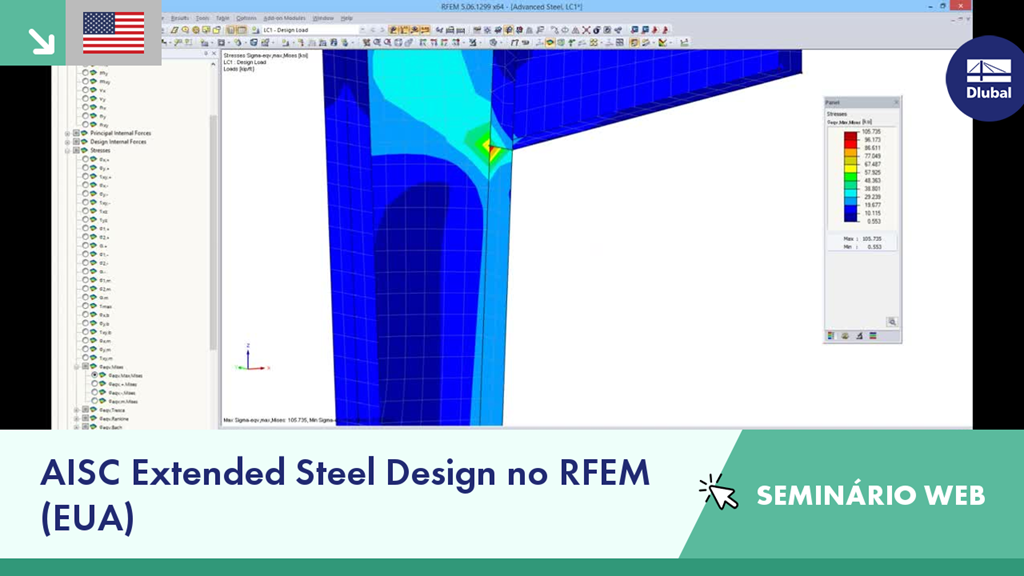Toggle the σeqv,Mises group checkbox
This screenshot has height=576, width=1024.
[85, 367]
